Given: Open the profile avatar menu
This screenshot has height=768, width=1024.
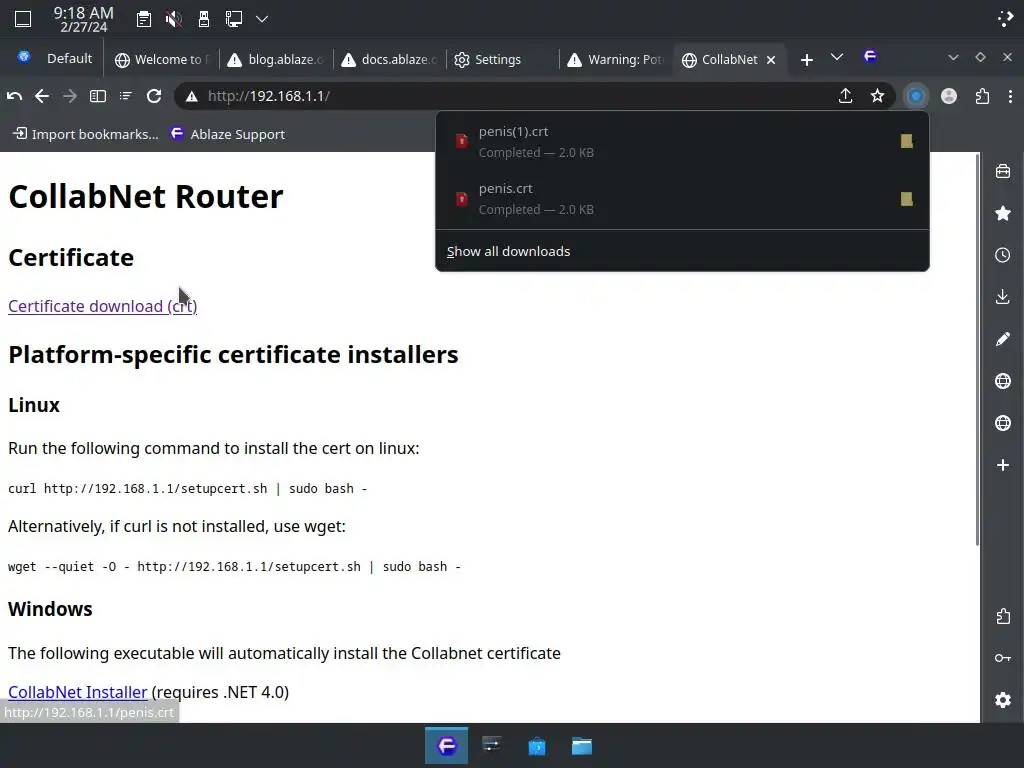Looking at the screenshot, I should [949, 97].
